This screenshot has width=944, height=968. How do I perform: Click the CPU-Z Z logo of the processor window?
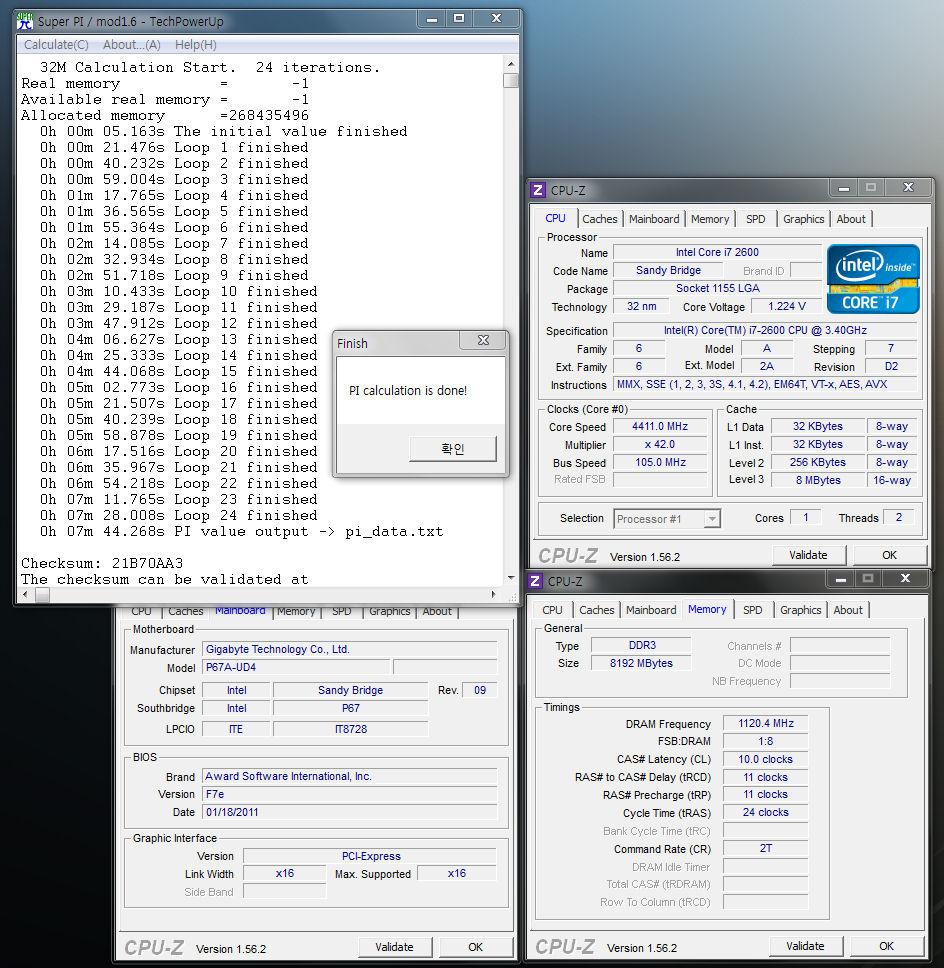538,190
